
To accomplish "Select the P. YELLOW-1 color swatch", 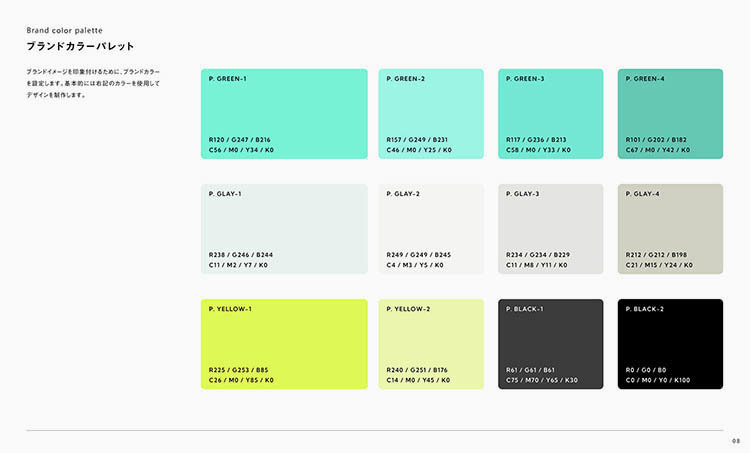I will click(x=284, y=343).
